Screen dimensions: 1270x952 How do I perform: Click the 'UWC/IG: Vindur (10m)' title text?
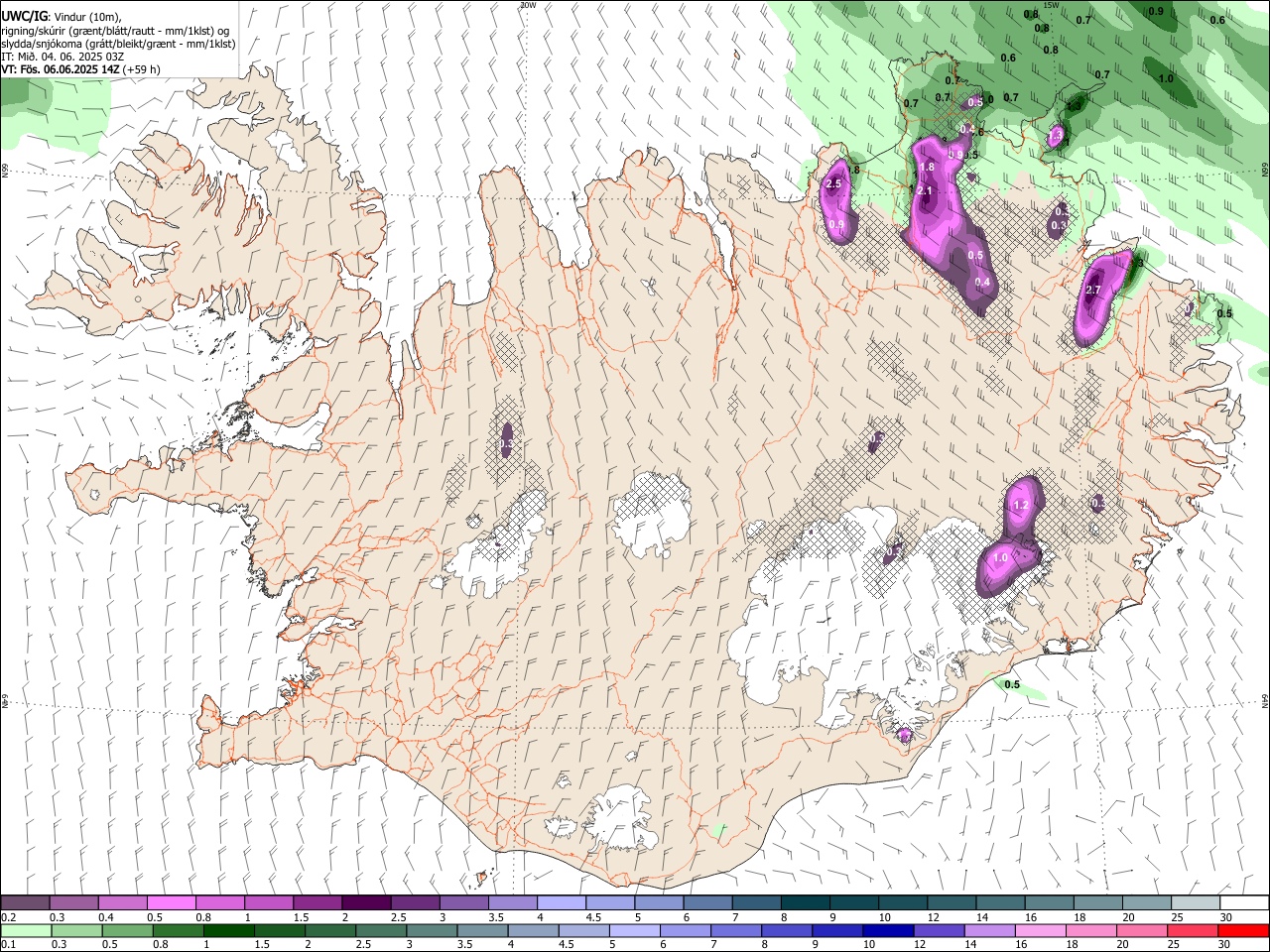click(61, 16)
